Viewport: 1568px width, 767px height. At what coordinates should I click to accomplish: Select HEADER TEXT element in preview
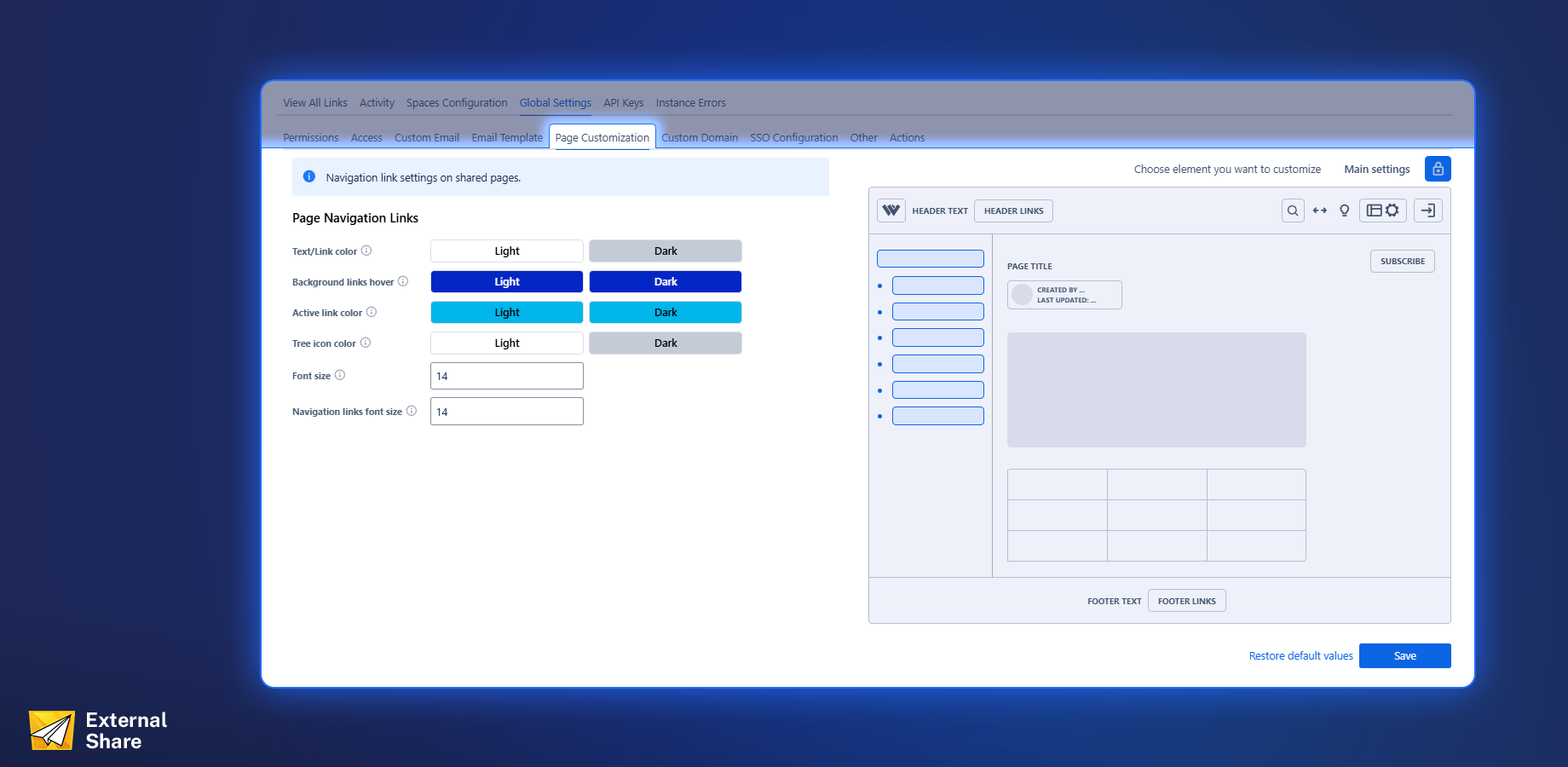pyautogui.click(x=940, y=210)
